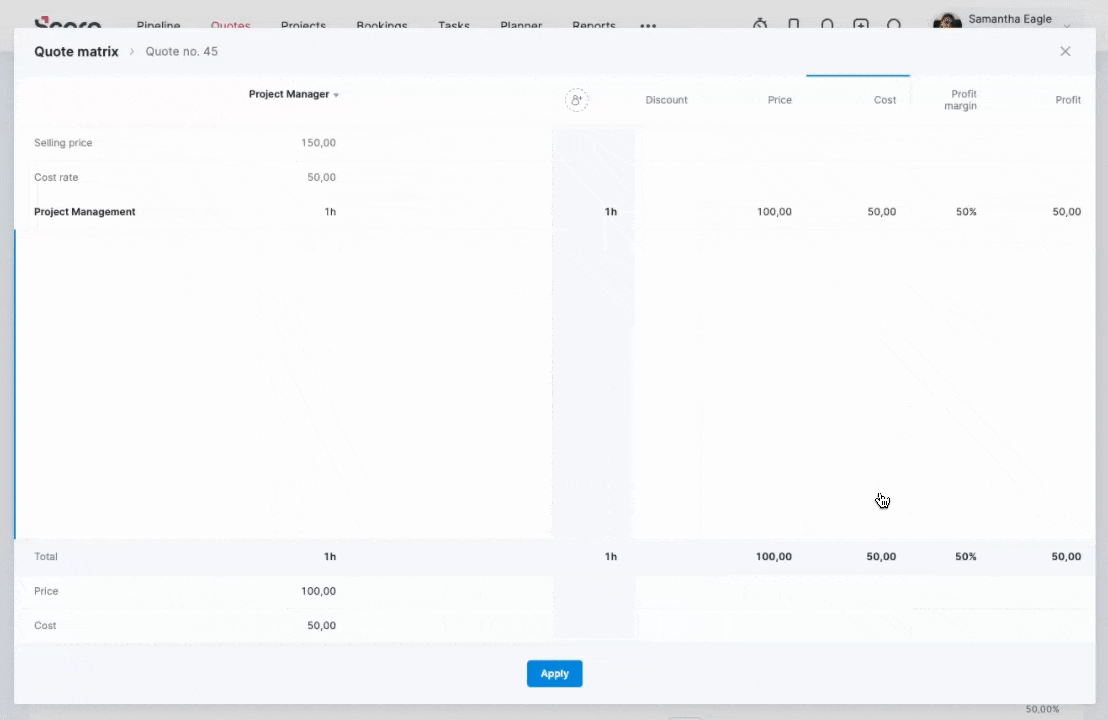Click the footer Cost row label
1108x720 pixels.
click(45, 626)
